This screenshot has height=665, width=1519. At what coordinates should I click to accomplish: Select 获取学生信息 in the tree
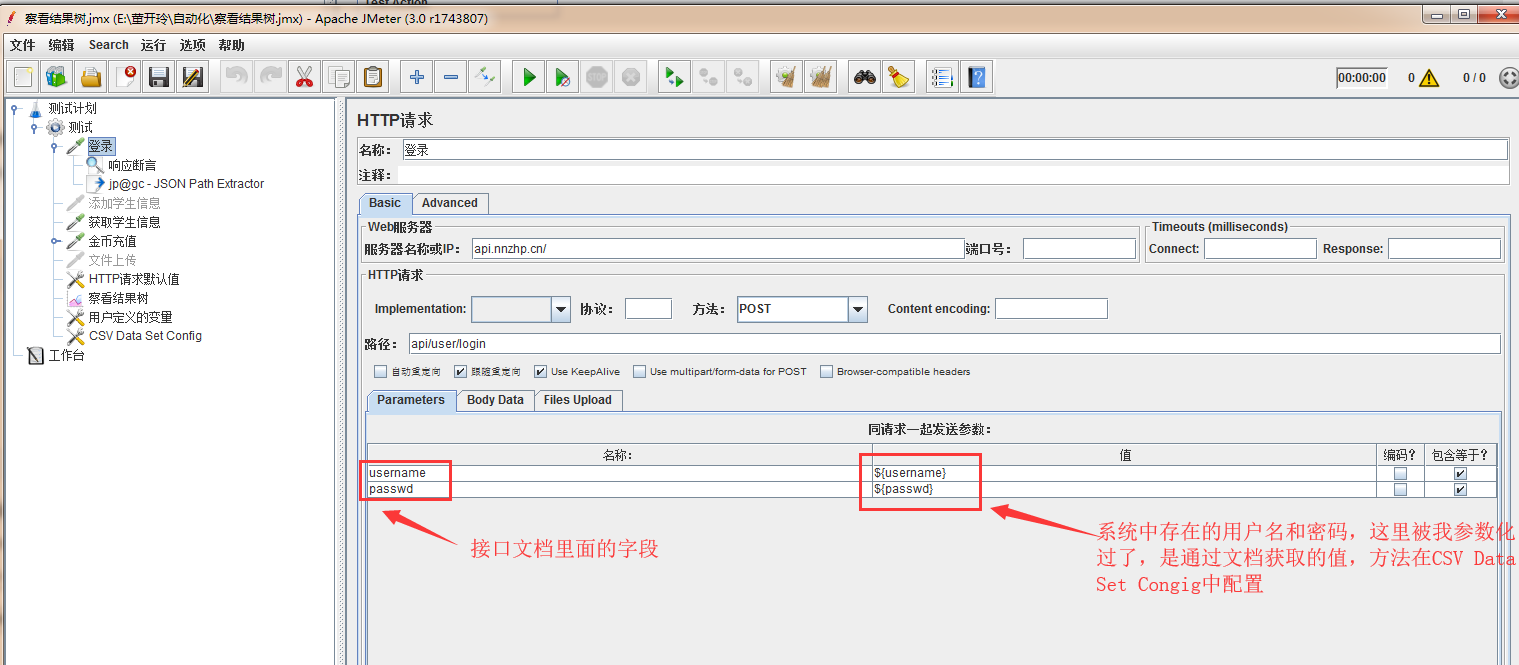tap(124, 222)
